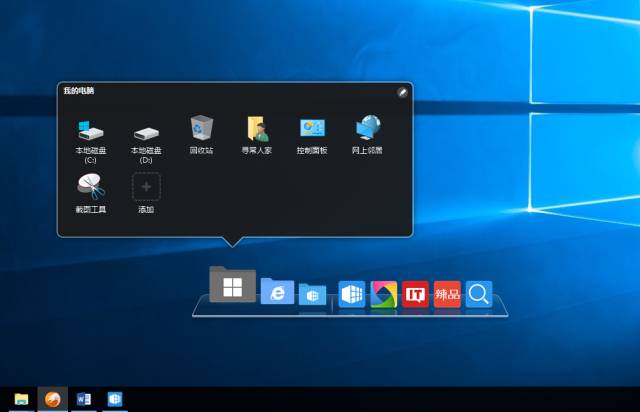Click the 添加 plus button to add shortcut
This screenshot has width=640, height=412.
click(x=146, y=187)
